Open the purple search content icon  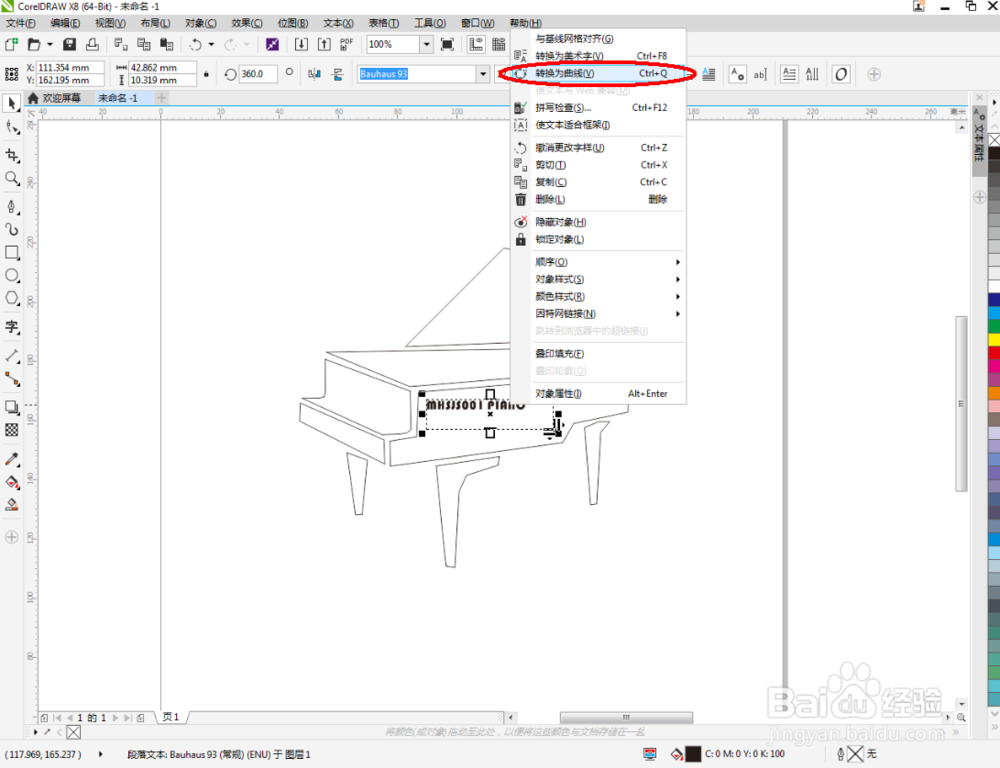[272, 44]
